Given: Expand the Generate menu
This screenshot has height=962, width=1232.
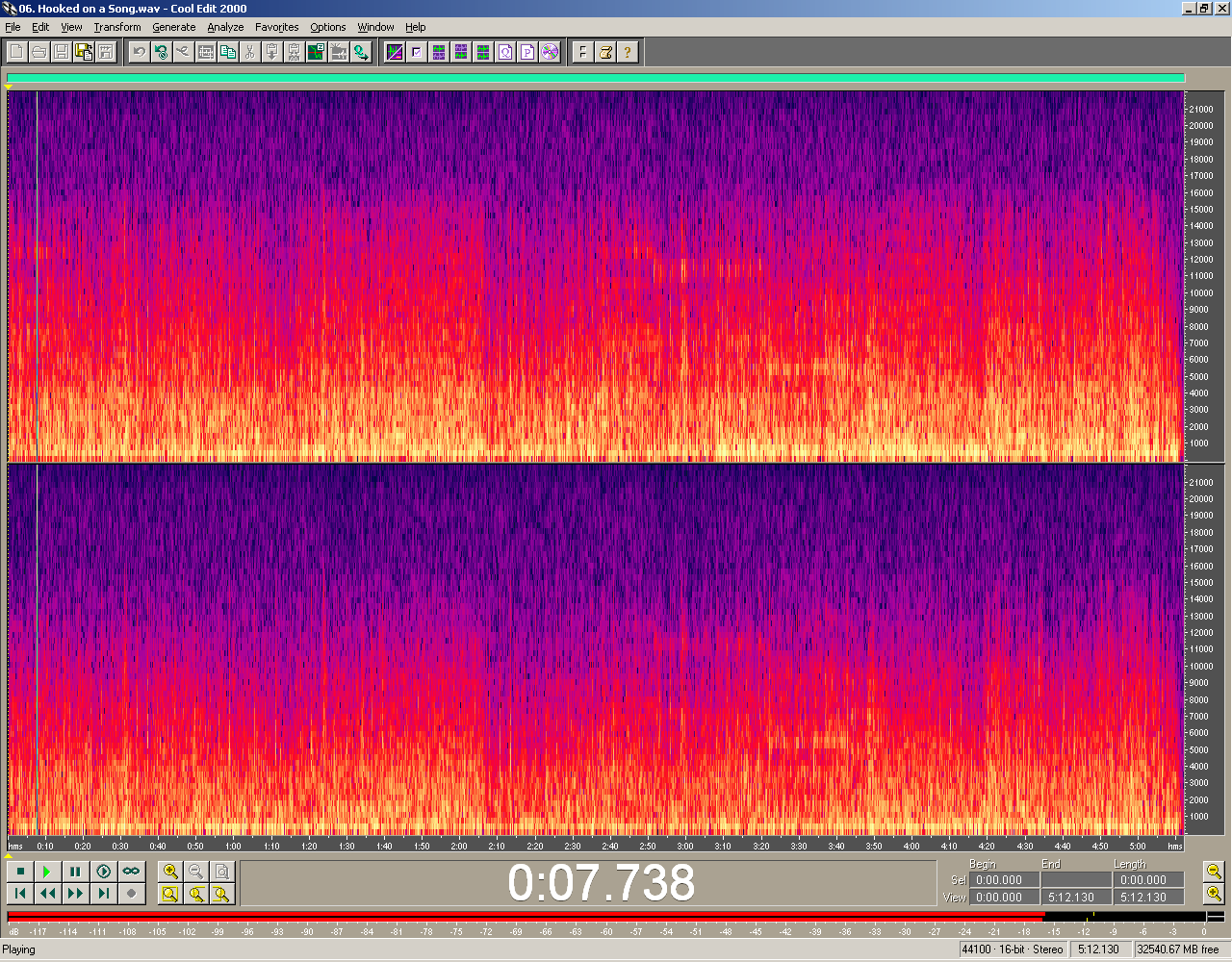Looking at the screenshot, I should (x=173, y=27).
